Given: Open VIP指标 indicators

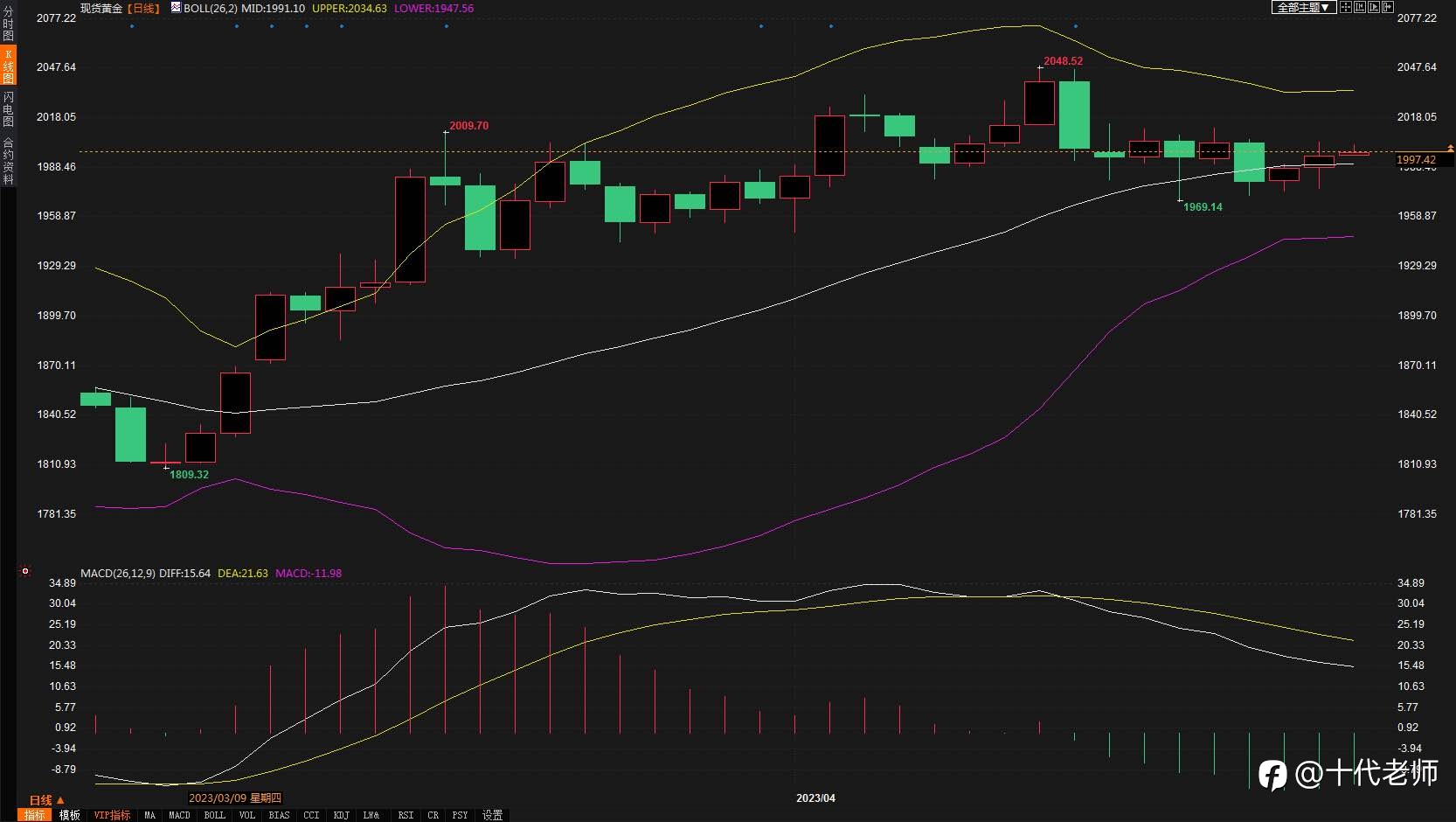Looking at the screenshot, I should 112,815.
